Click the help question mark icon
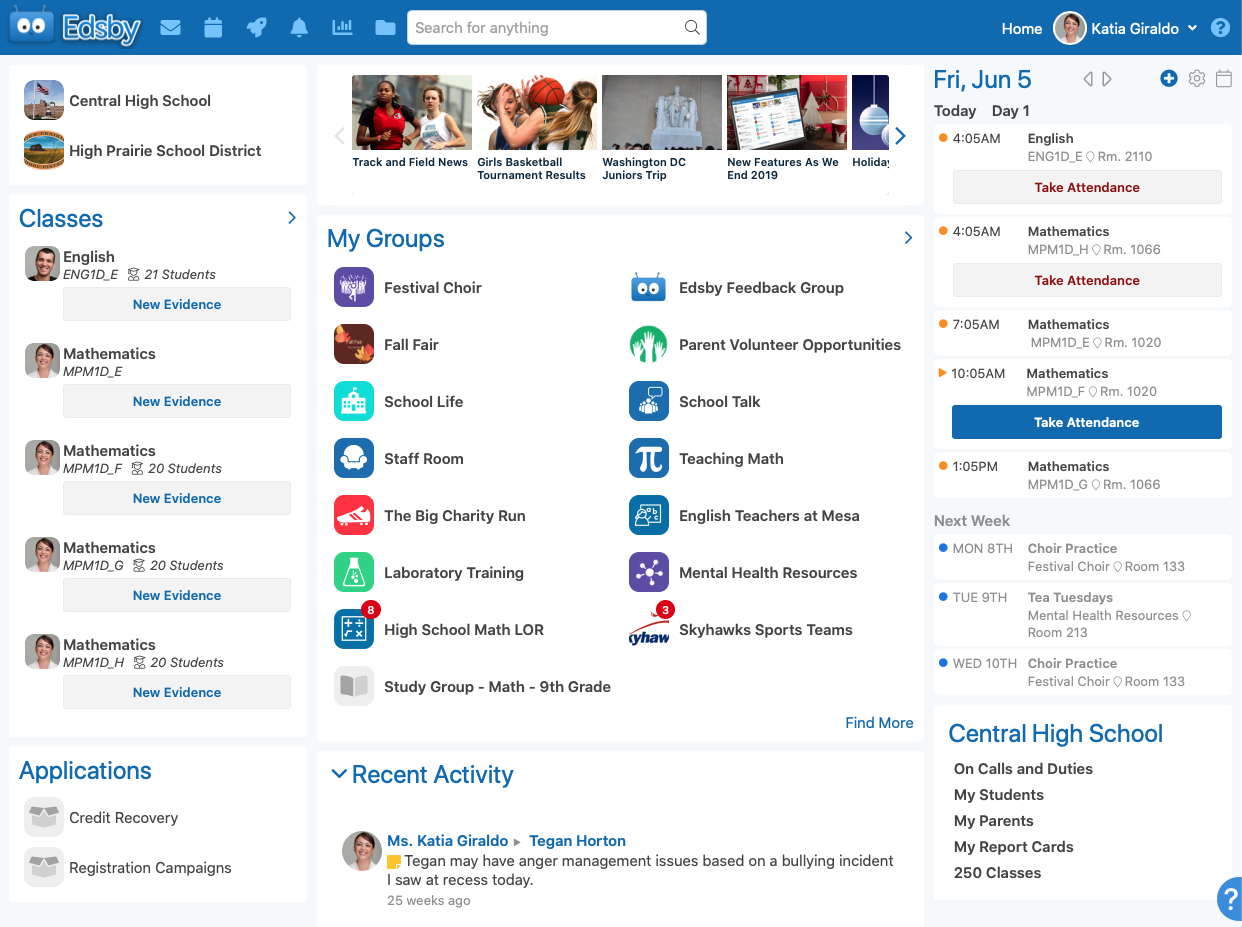 coord(1220,28)
